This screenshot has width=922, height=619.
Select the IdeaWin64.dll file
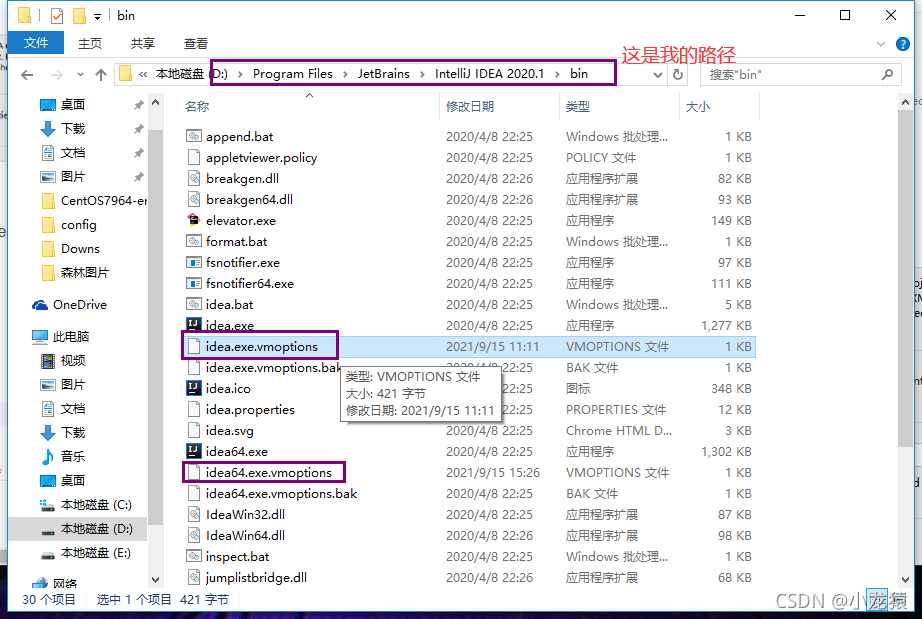[x=245, y=536]
